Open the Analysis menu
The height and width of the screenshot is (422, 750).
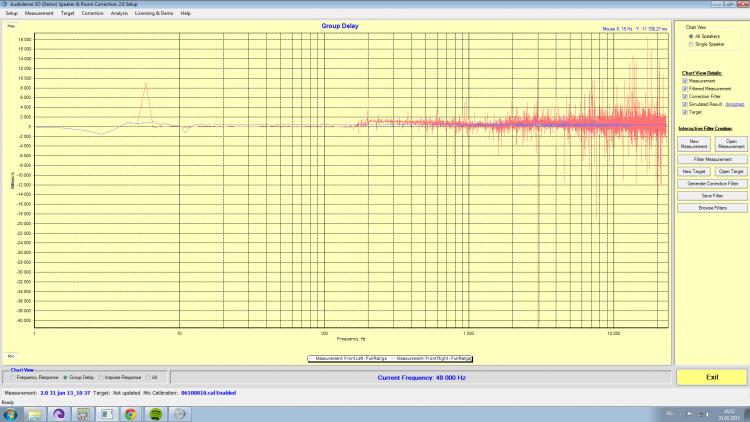(x=119, y=13)
